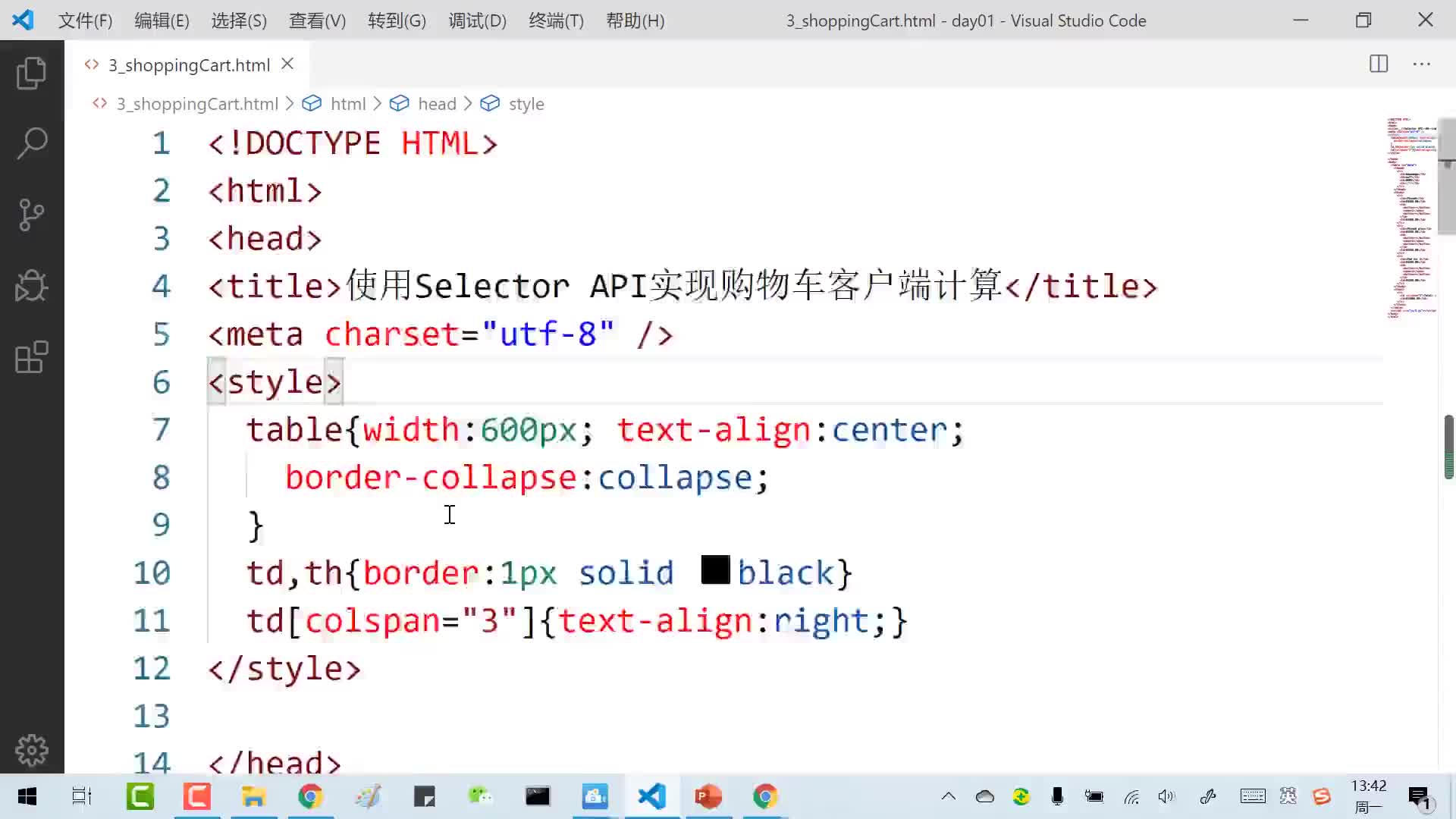Screen dimensions: 1456x819
Task: Click the vertical scrollbar slider
Action: (x=1447, y=176)
